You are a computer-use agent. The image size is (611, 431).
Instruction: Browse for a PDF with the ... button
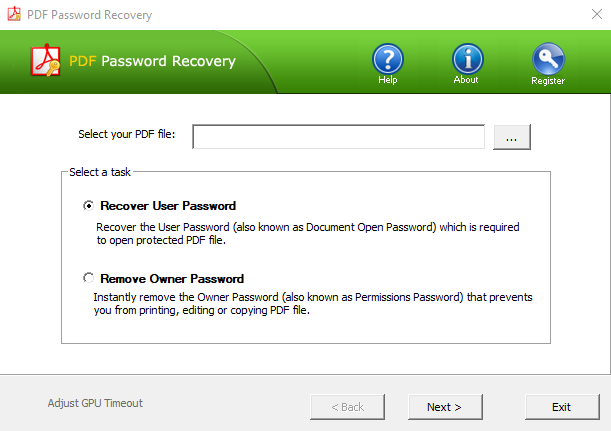(x=511, y=137)
